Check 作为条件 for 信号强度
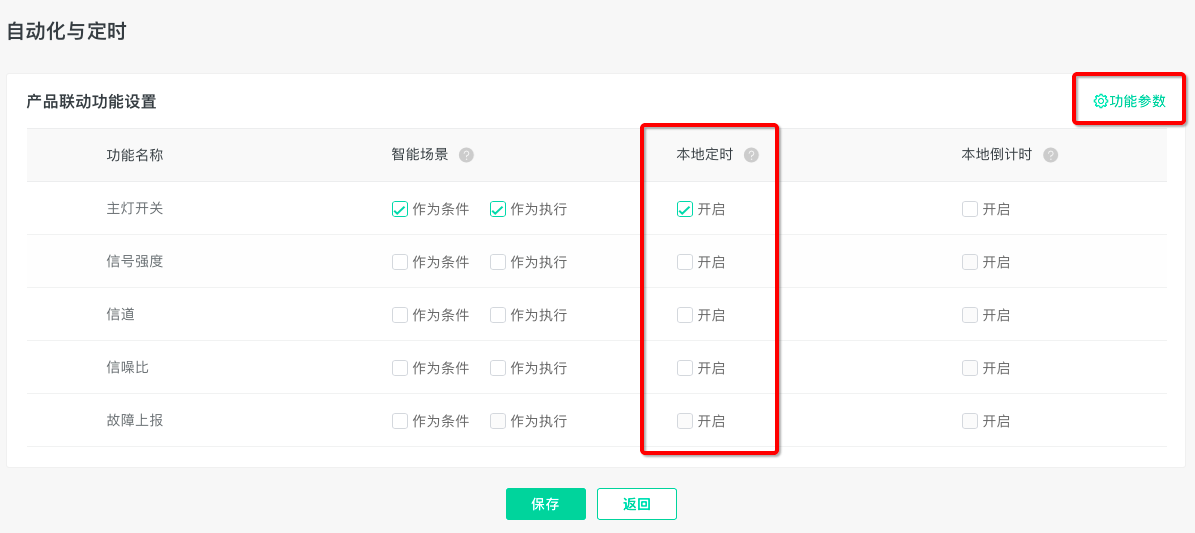Screen dimensions: 1195x533 399,262
